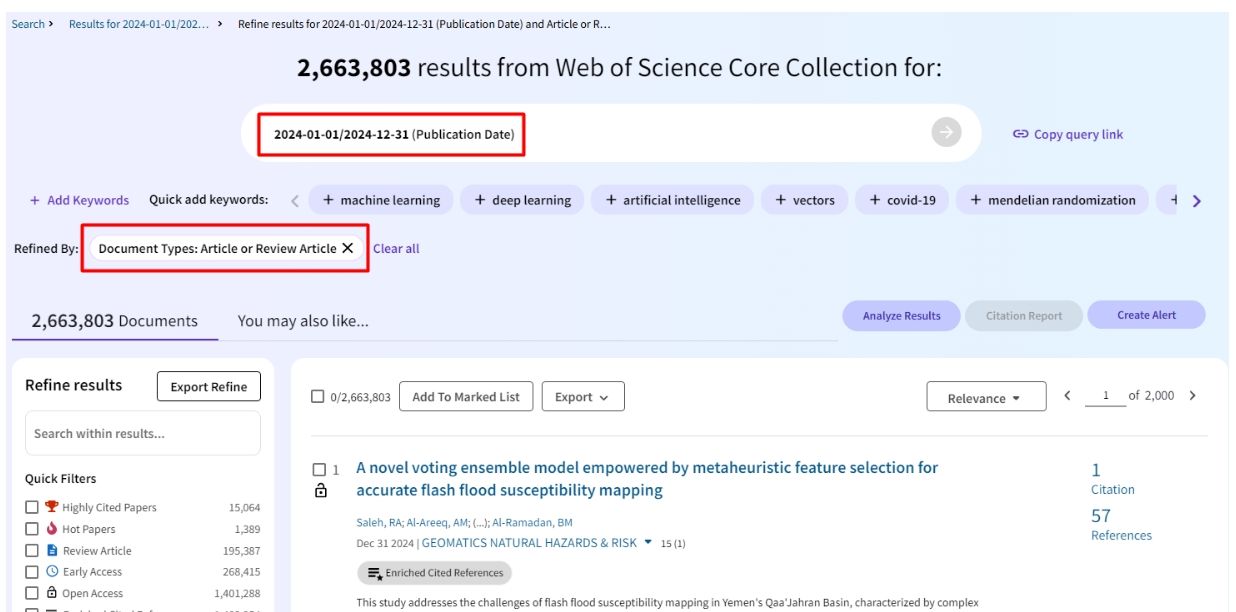Open the You may also like tab
Viewport: 1236px width, 612px height.
coord(303,321)
